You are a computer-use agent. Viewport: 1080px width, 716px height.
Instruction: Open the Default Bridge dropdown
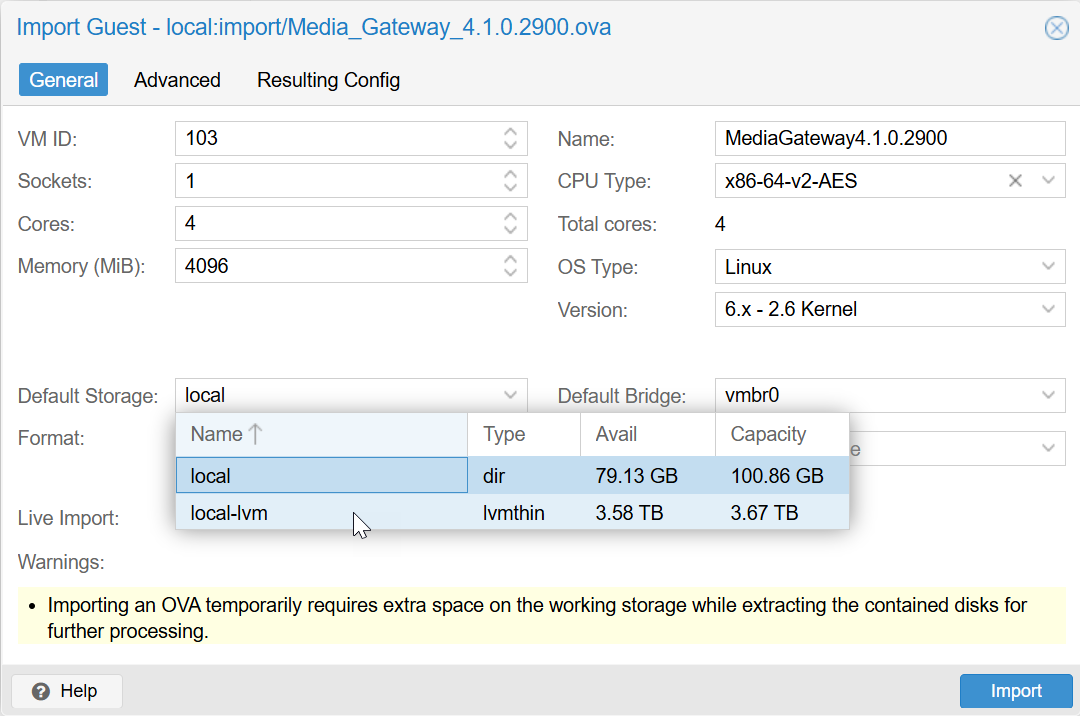(x=1046, y=395)
